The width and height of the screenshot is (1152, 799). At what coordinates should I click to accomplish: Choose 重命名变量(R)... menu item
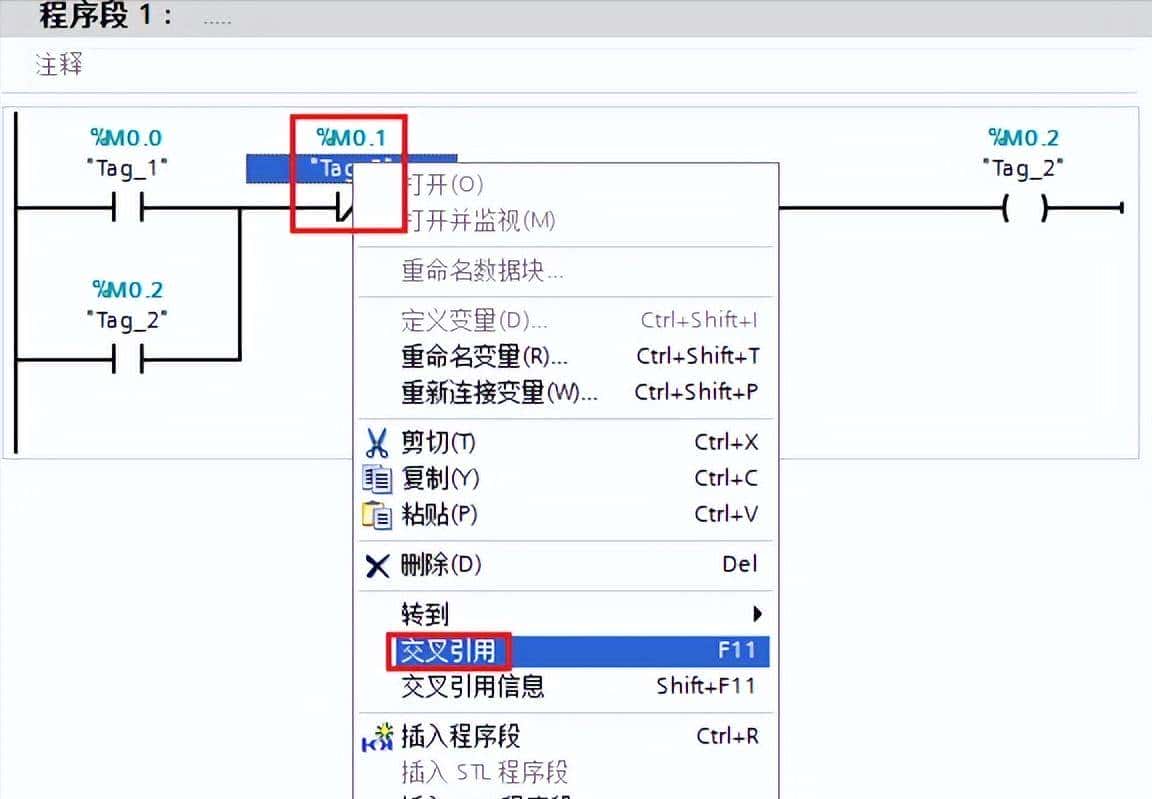coord(564,356)
